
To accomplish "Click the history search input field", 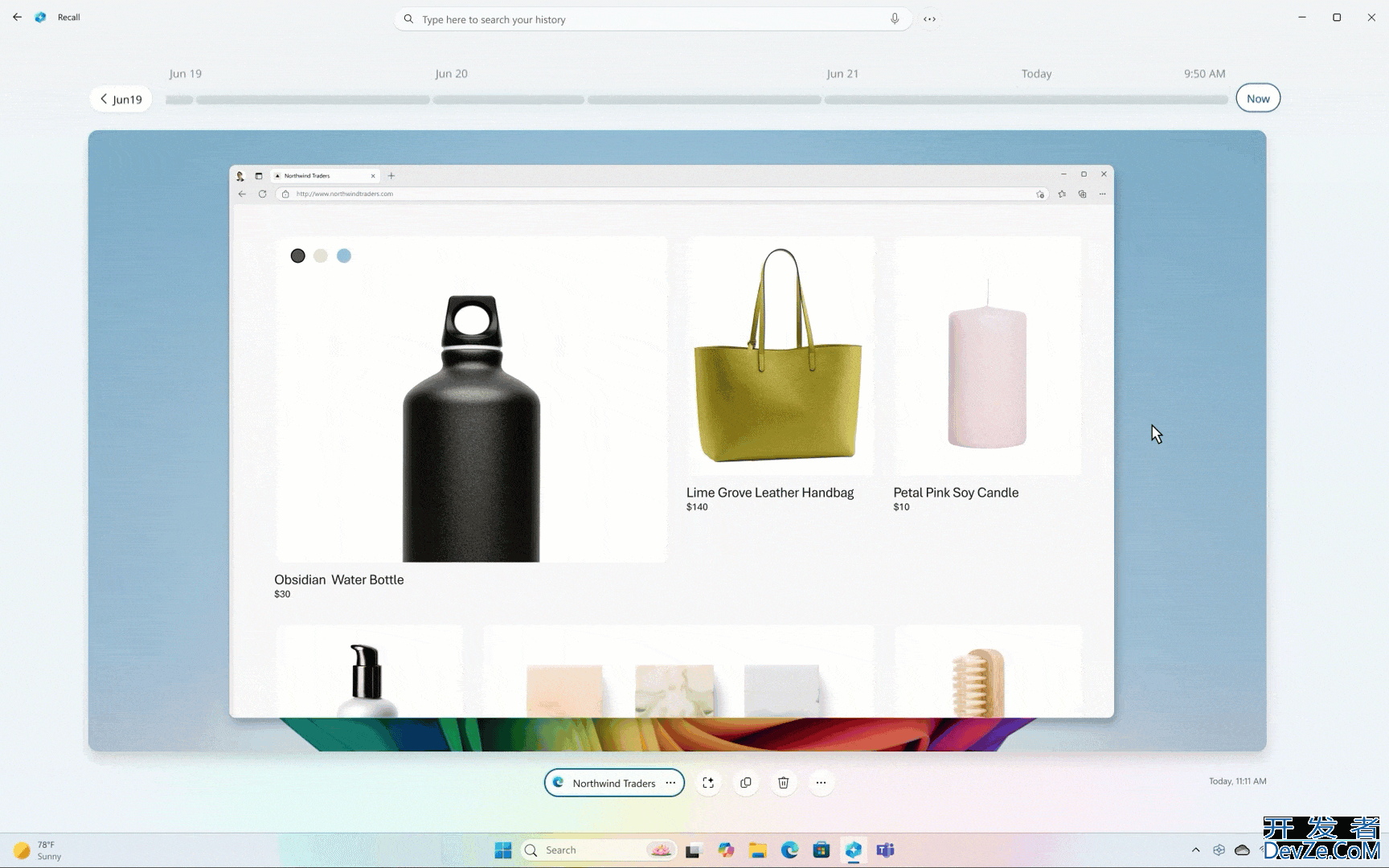I will coord(653,19).
